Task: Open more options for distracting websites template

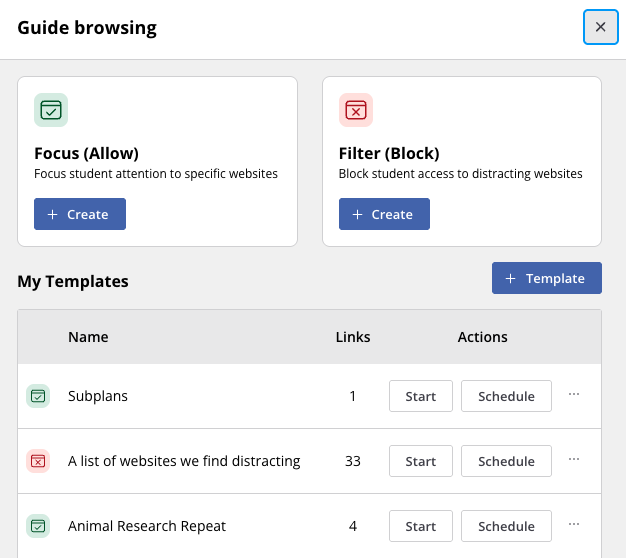Action: 574,459
